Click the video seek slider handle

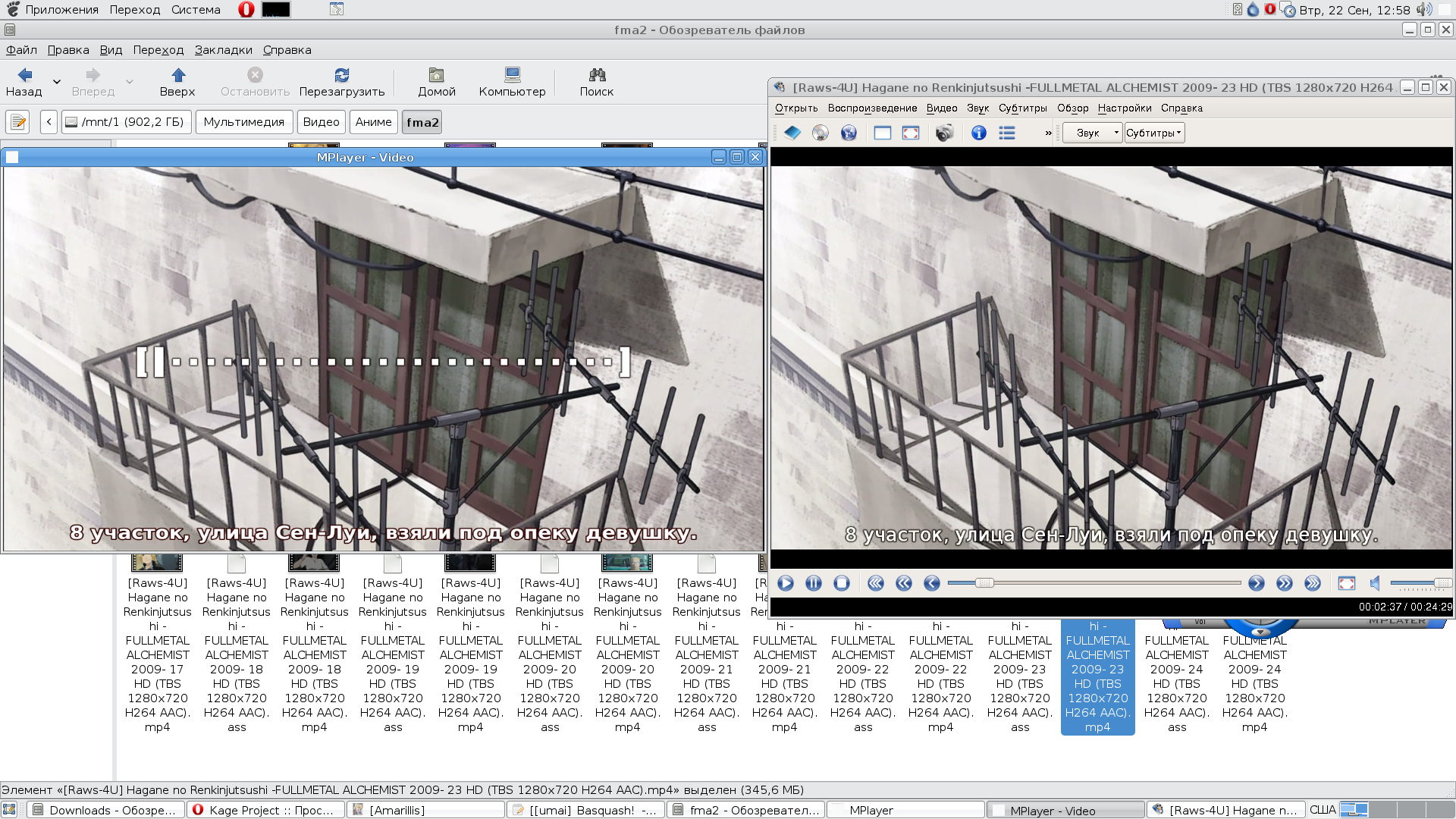click(x=984, y=583)
